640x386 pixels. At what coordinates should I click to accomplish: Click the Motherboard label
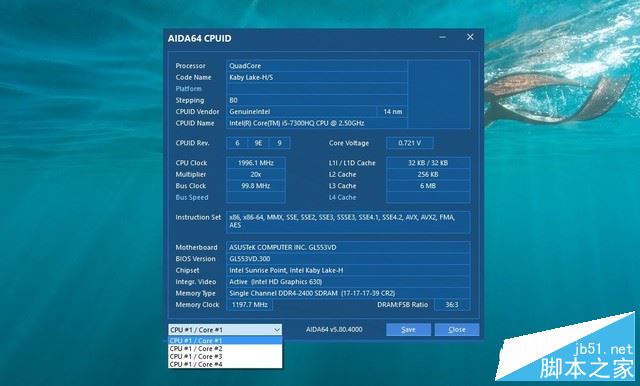point(196,247)
